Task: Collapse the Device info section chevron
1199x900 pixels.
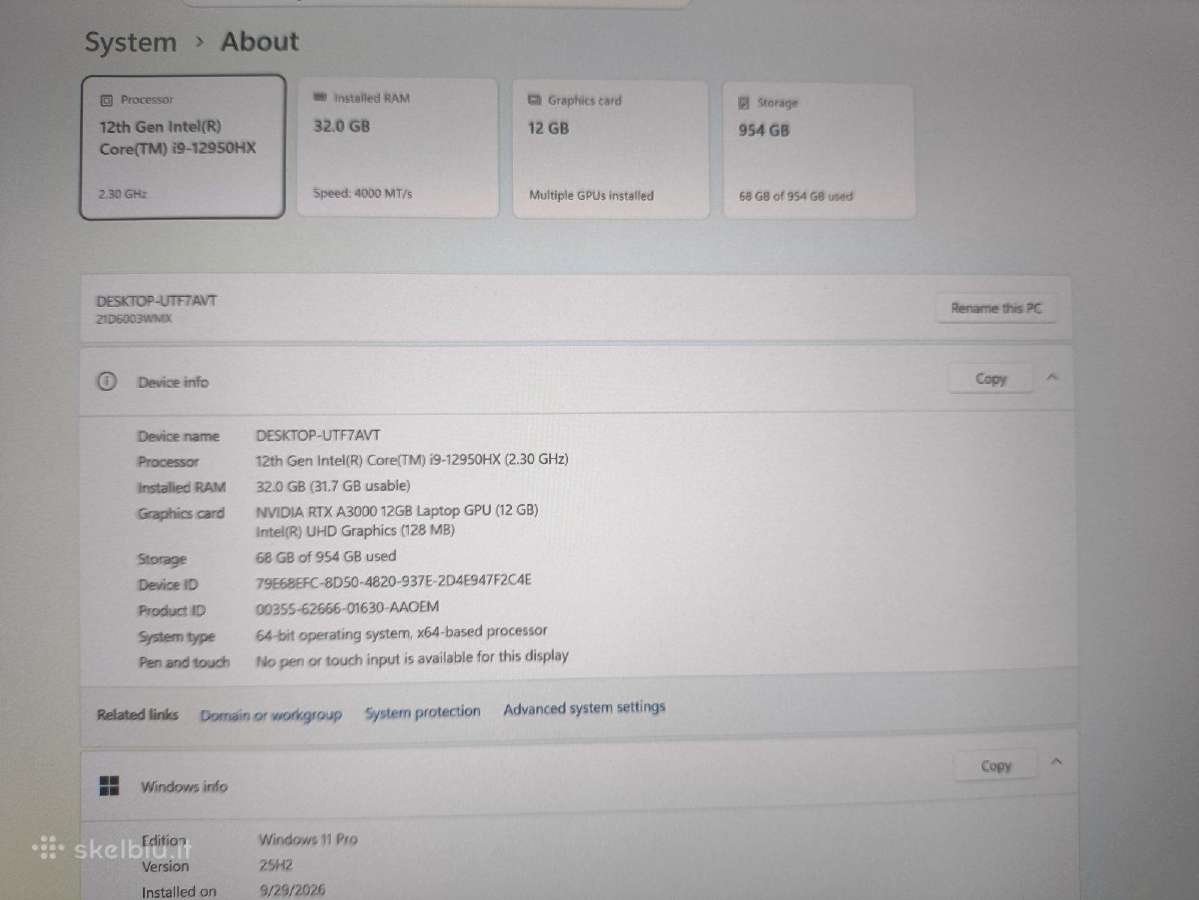Action: coord(1052,377)
